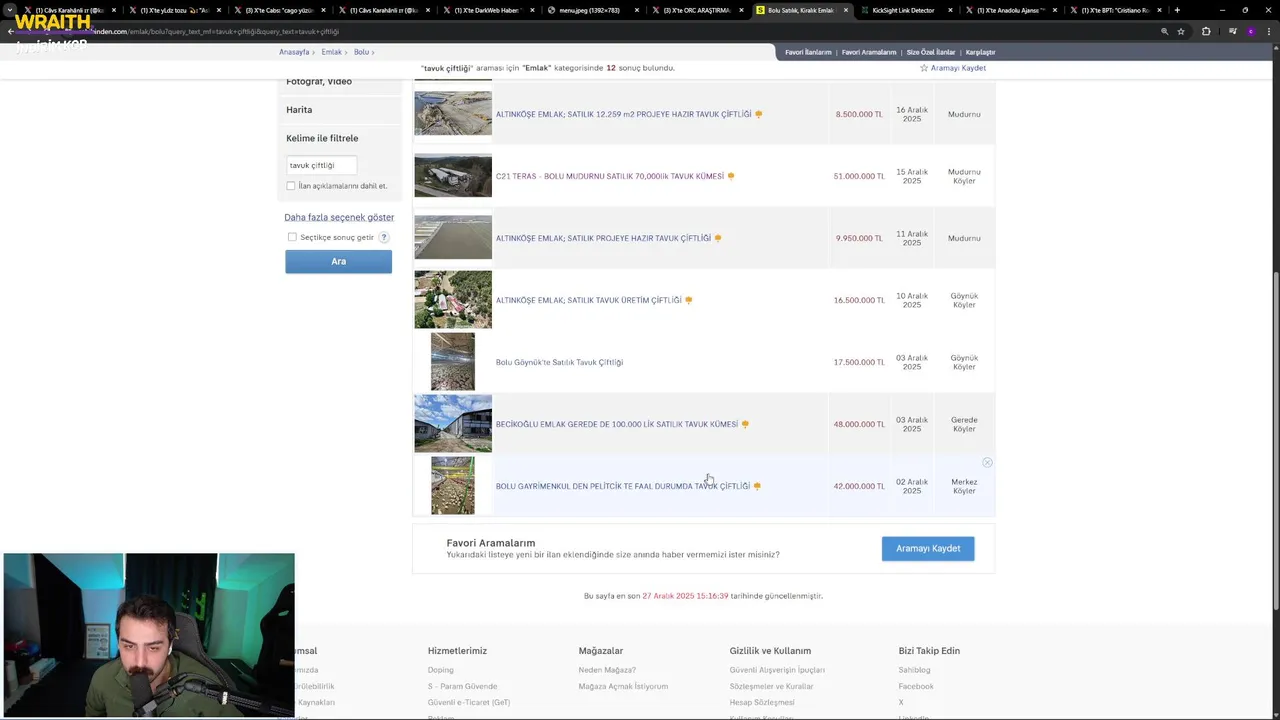Click footer link Neden Mağaza?

607,670
